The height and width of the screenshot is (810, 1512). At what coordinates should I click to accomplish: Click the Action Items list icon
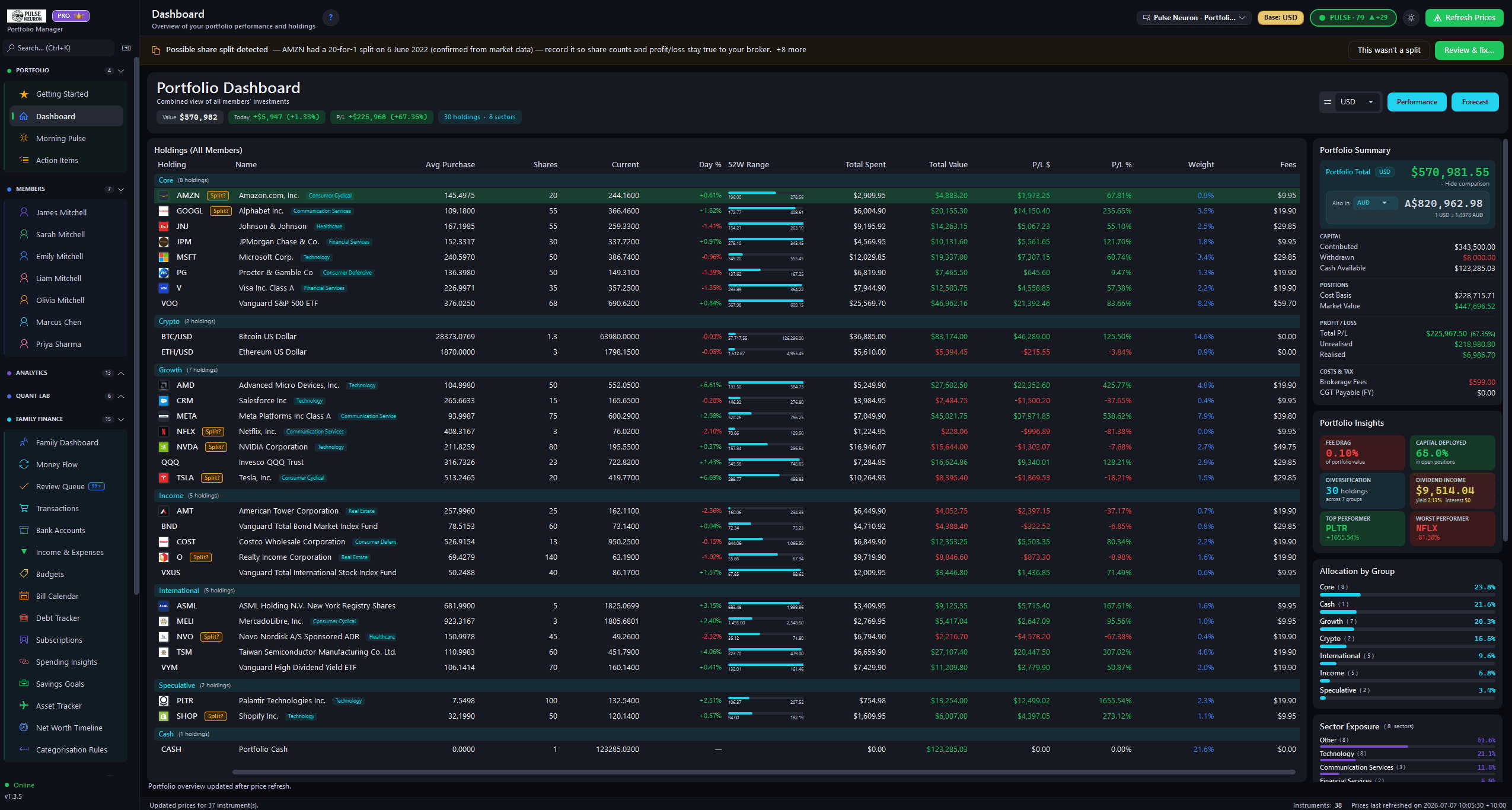tap(24, 160)
